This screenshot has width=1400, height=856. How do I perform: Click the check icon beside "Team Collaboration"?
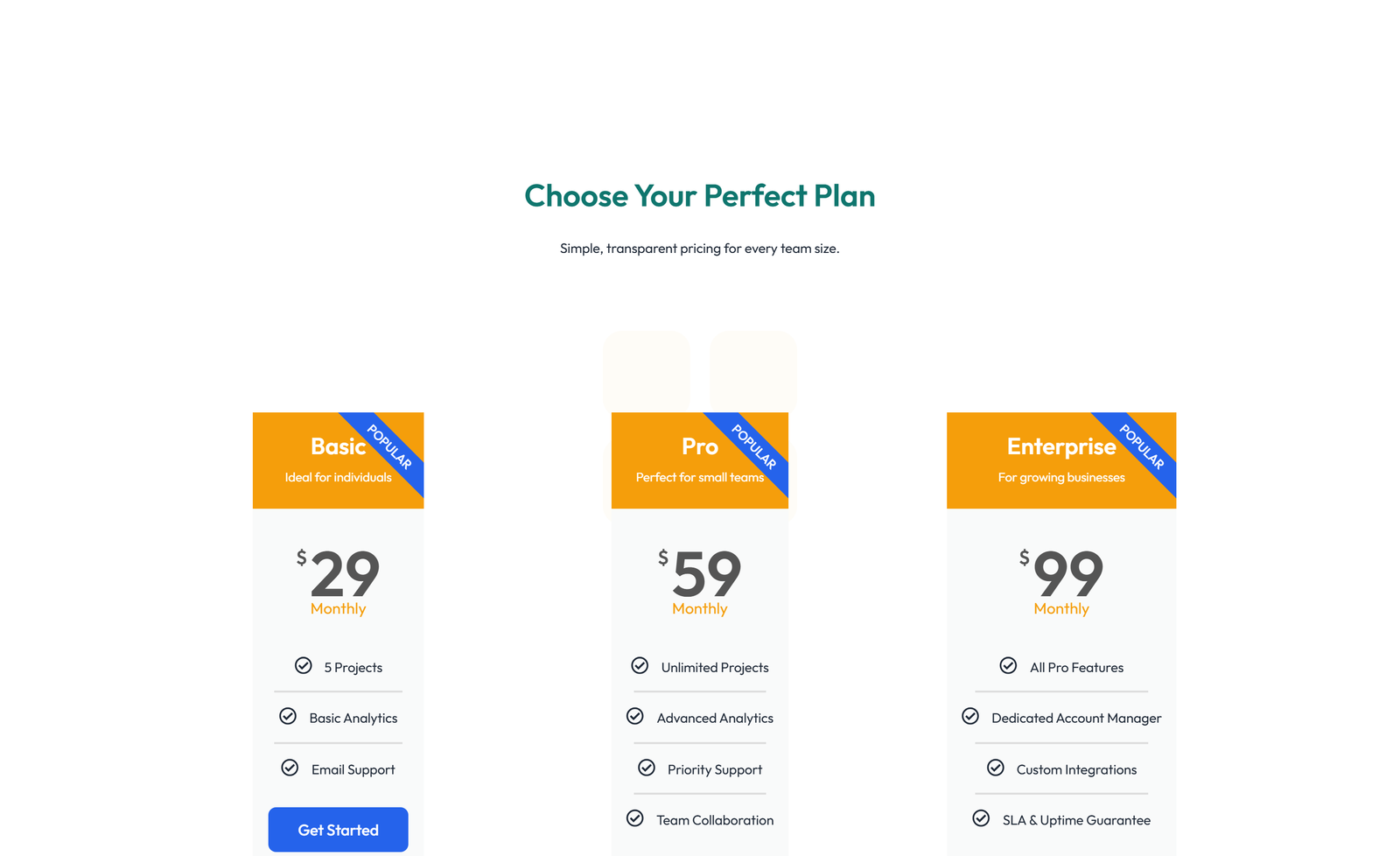(x=634, y=818)
